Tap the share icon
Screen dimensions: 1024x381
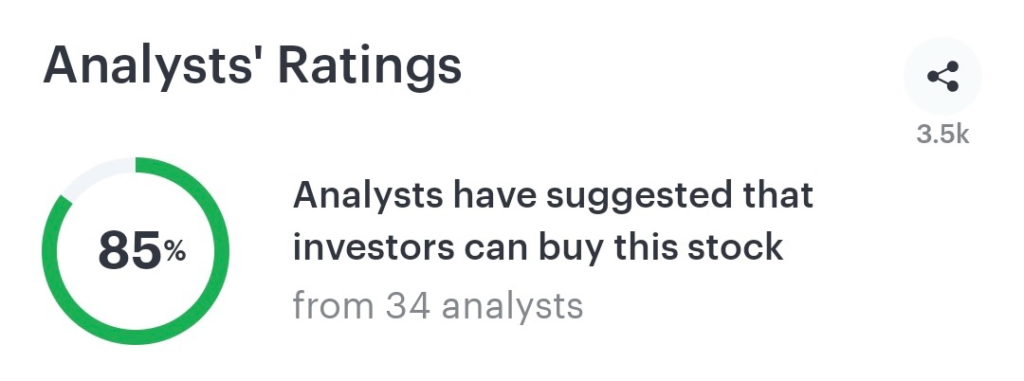pyautogui.click(x=943, y=76)
